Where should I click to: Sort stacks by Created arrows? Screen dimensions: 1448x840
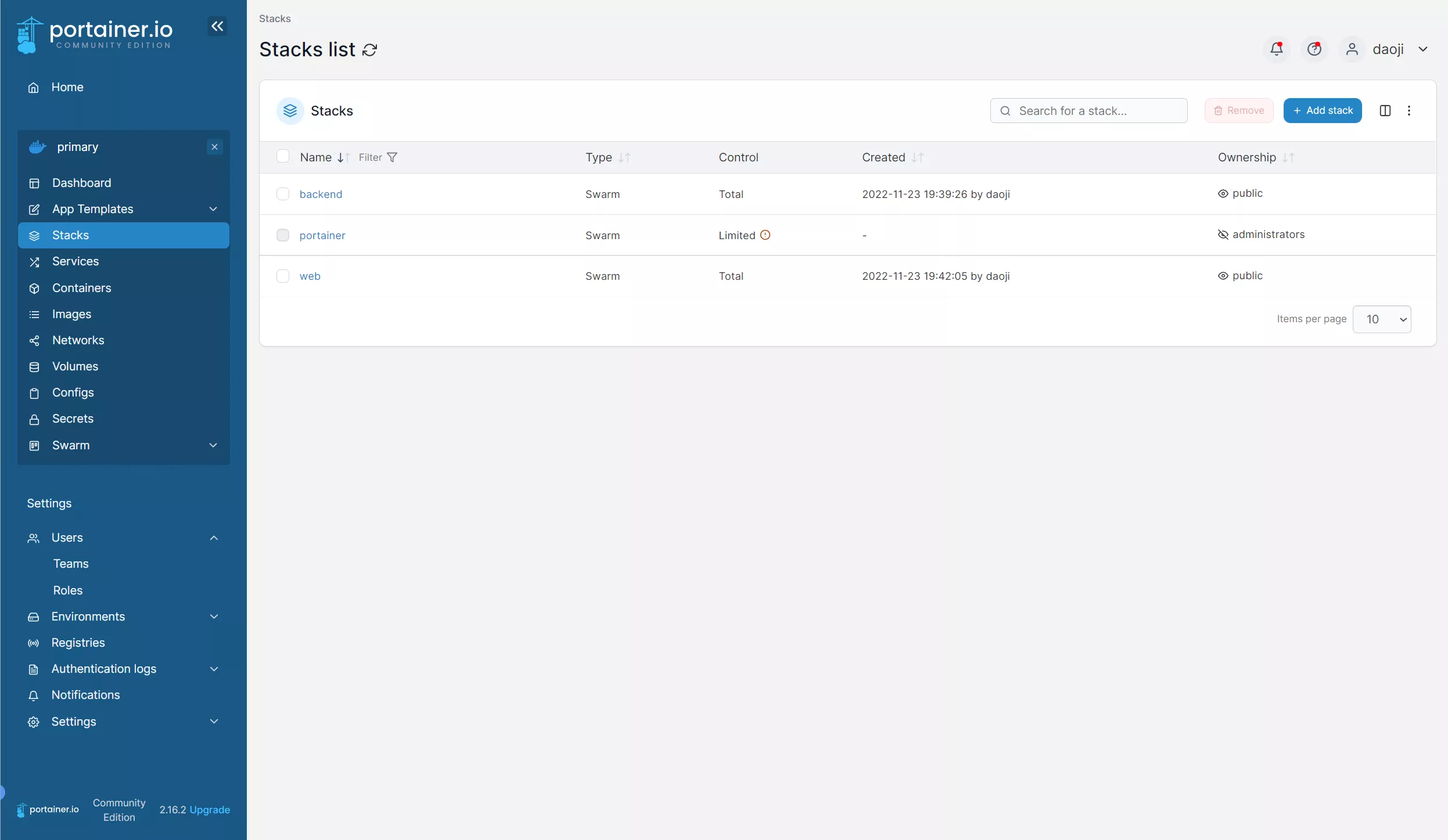tap(918, 157)
